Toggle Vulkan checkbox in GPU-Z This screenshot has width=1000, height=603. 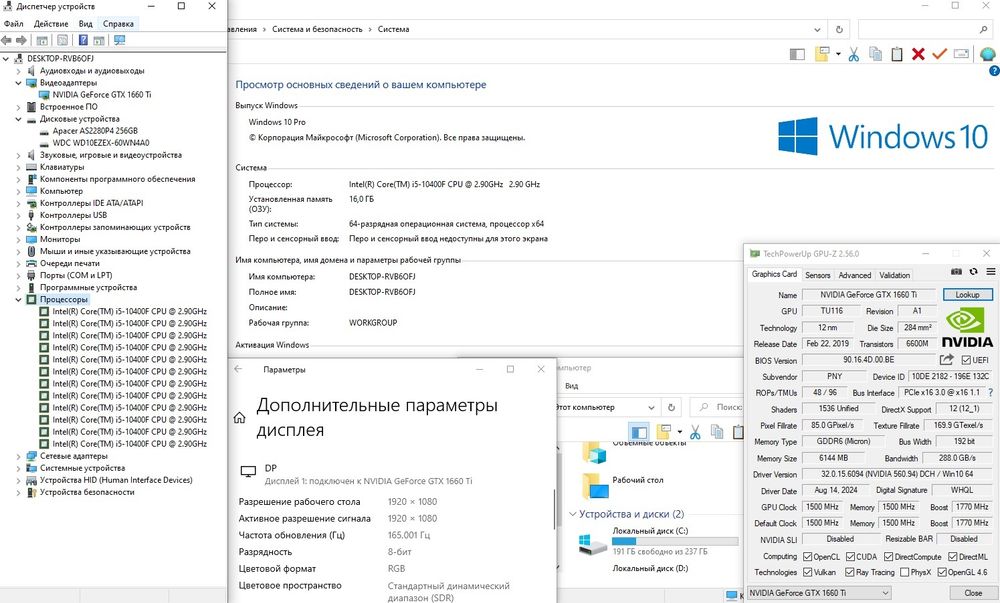tap(807, 572)
